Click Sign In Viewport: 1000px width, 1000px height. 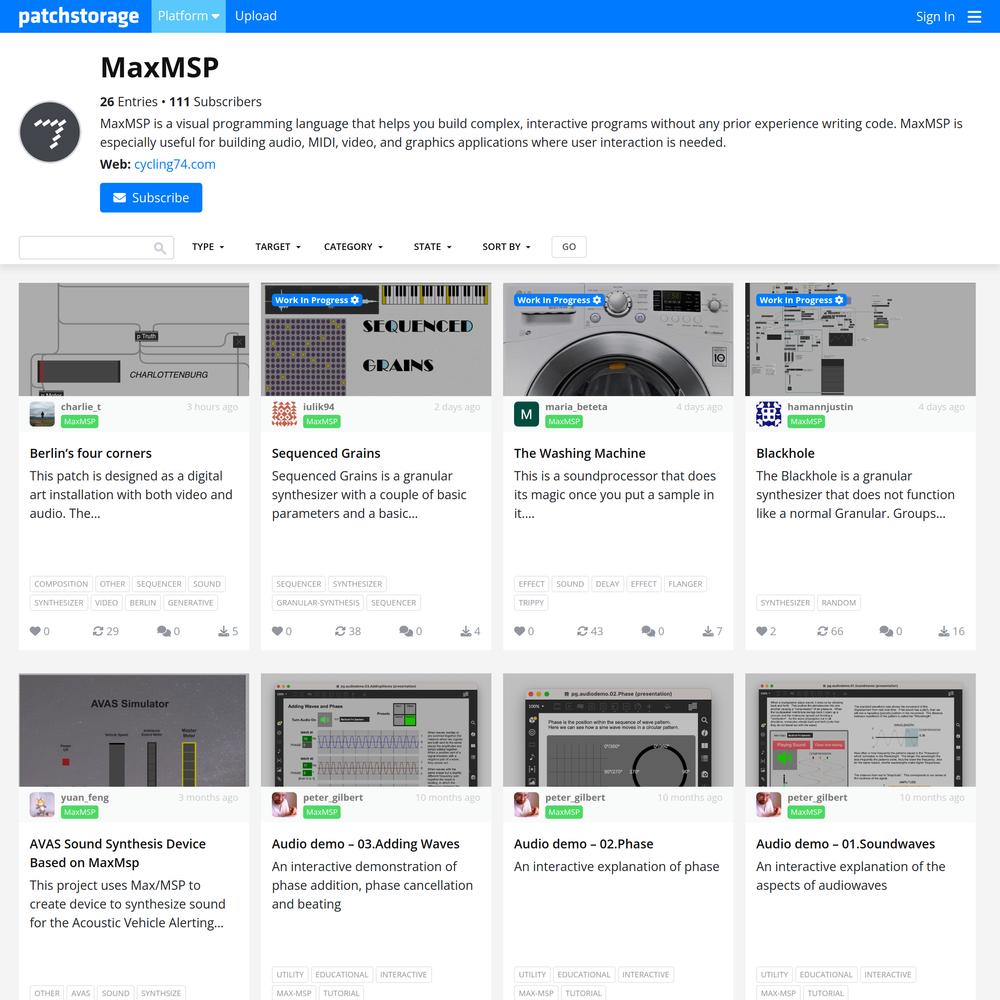coord(935,17)
